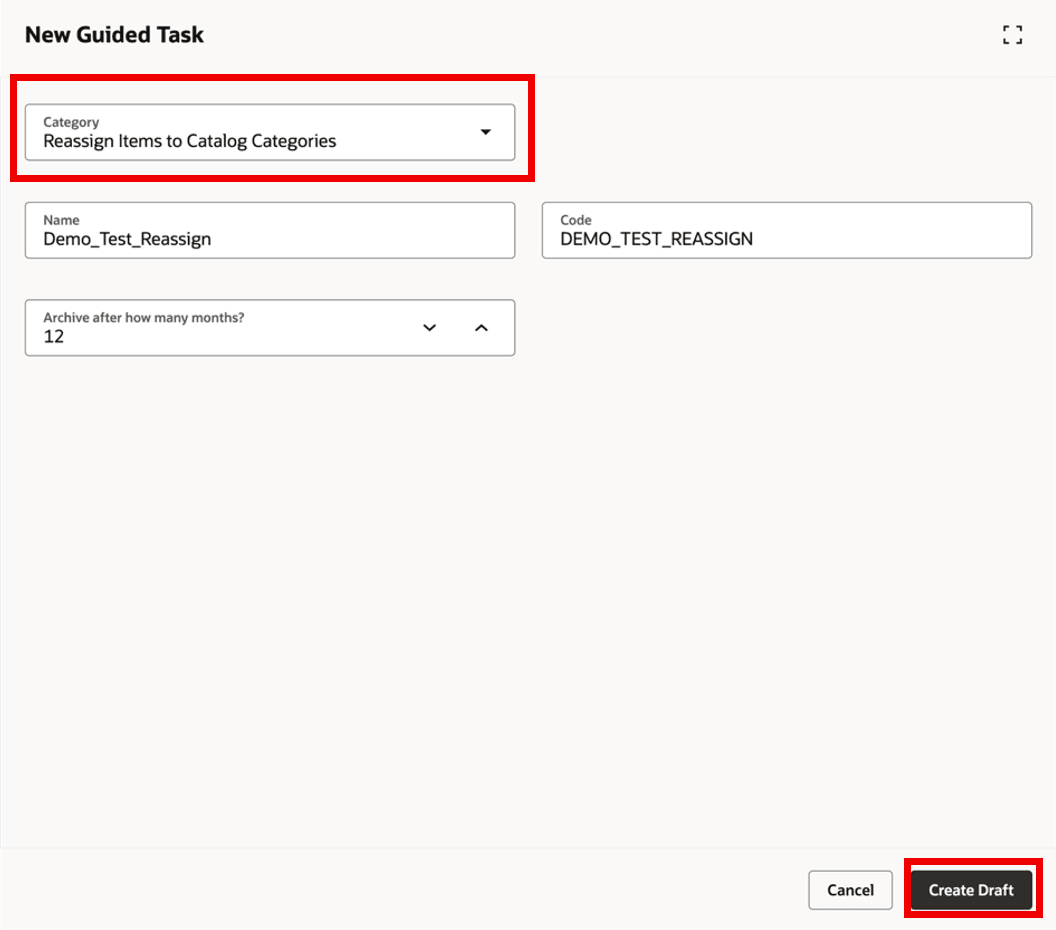Cancel the New Guided Task creation
The width and height of the screenshot is (1056, 930).
(x=850, y=890)
